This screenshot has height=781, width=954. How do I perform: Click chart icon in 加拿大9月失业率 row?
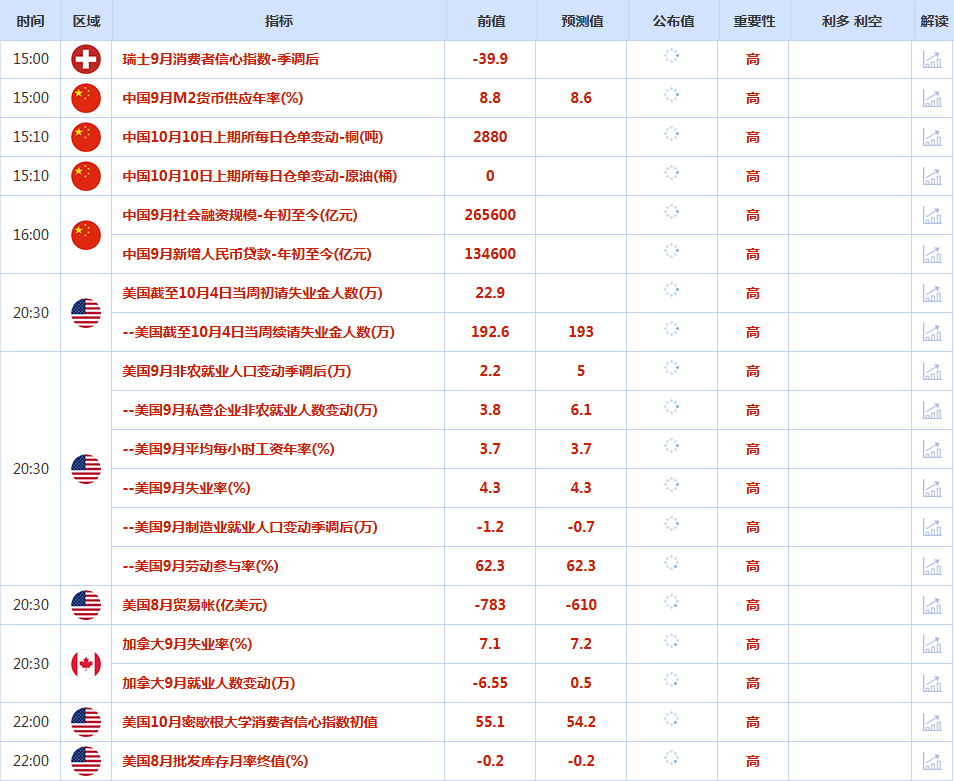tap(932, 644)
